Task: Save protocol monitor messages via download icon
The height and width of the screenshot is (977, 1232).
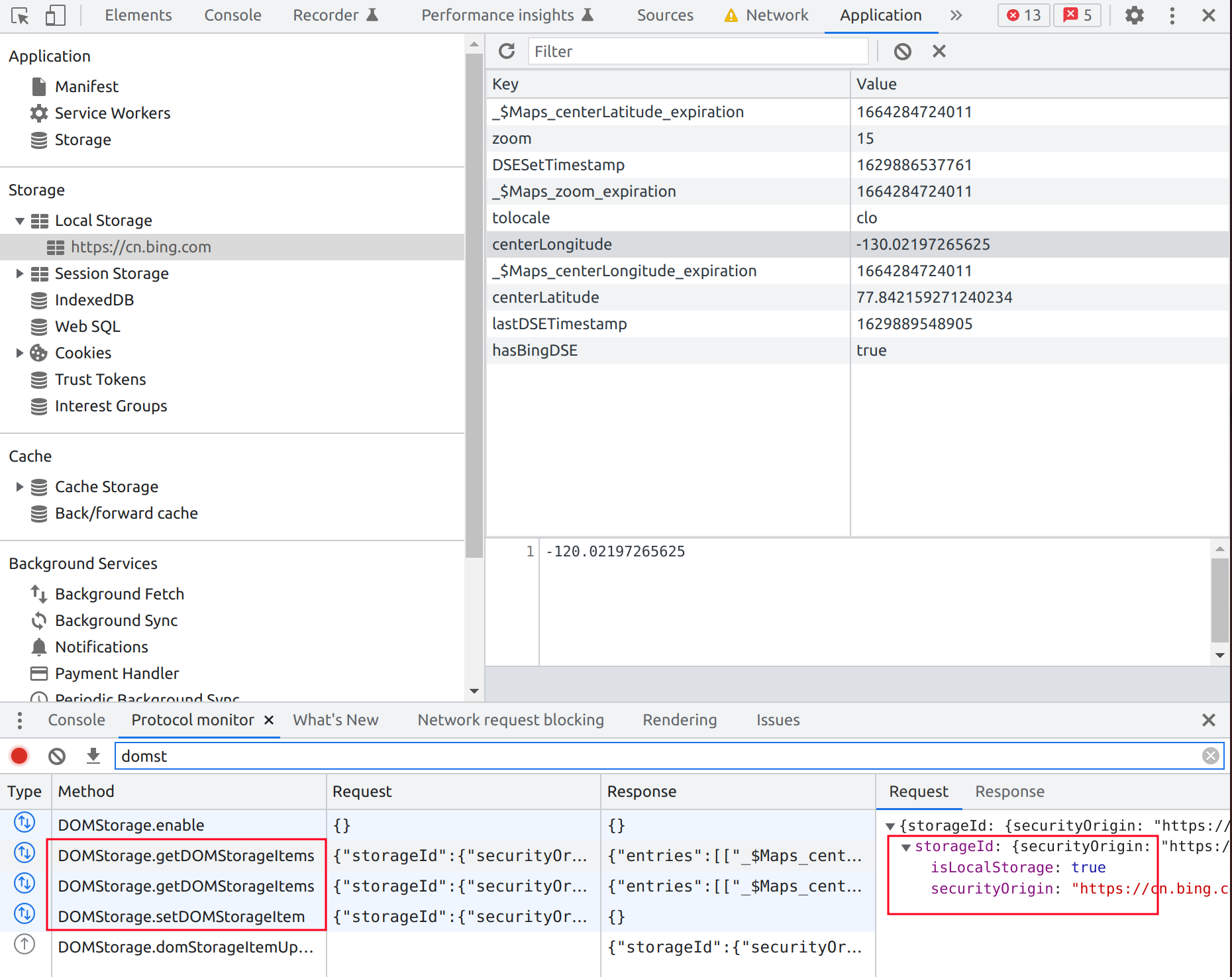Action: (93, 756)
